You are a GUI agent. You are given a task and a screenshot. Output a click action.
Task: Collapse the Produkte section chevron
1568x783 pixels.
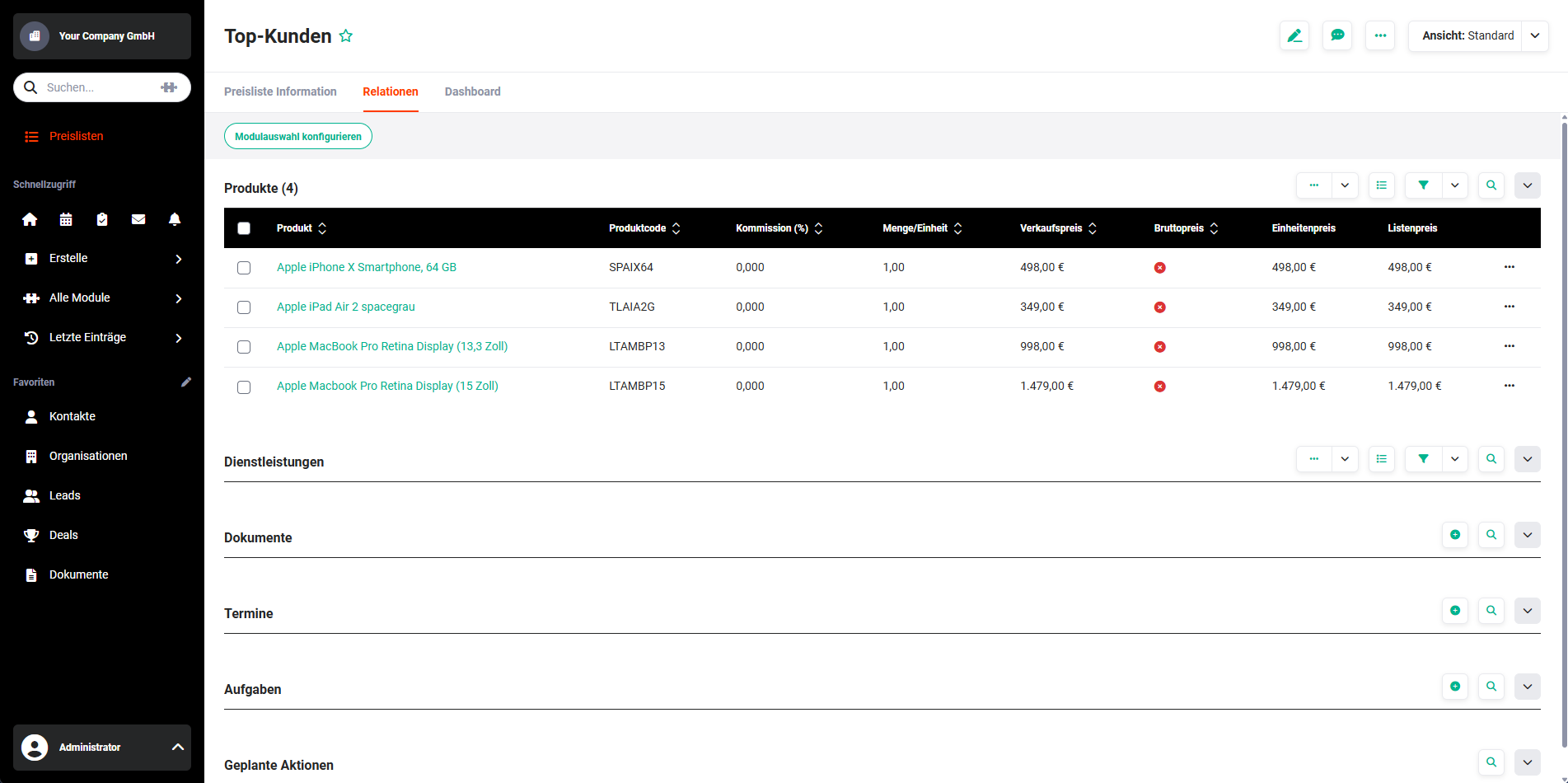point(1528,185)
